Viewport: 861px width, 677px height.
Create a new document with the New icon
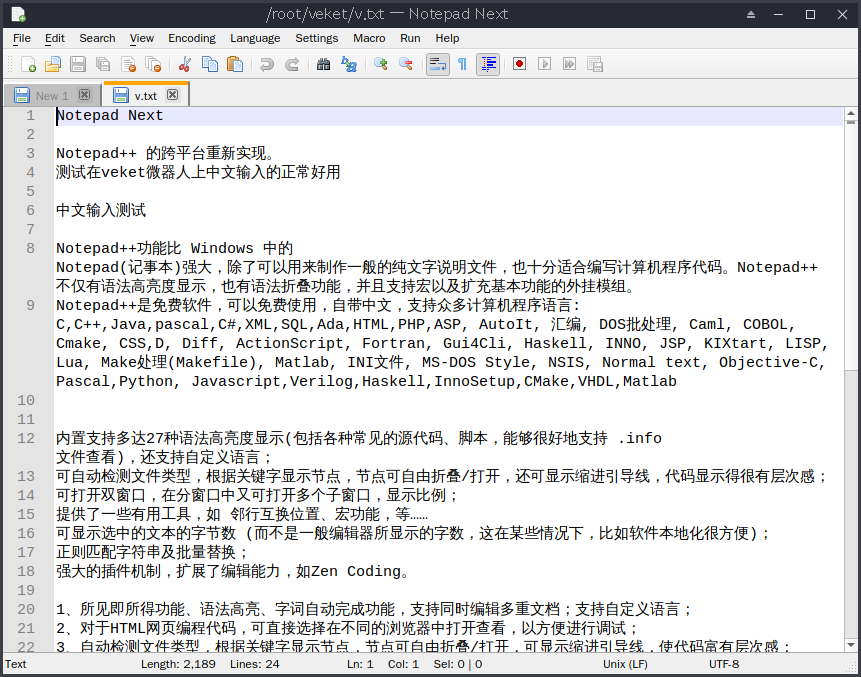[28, 64]
